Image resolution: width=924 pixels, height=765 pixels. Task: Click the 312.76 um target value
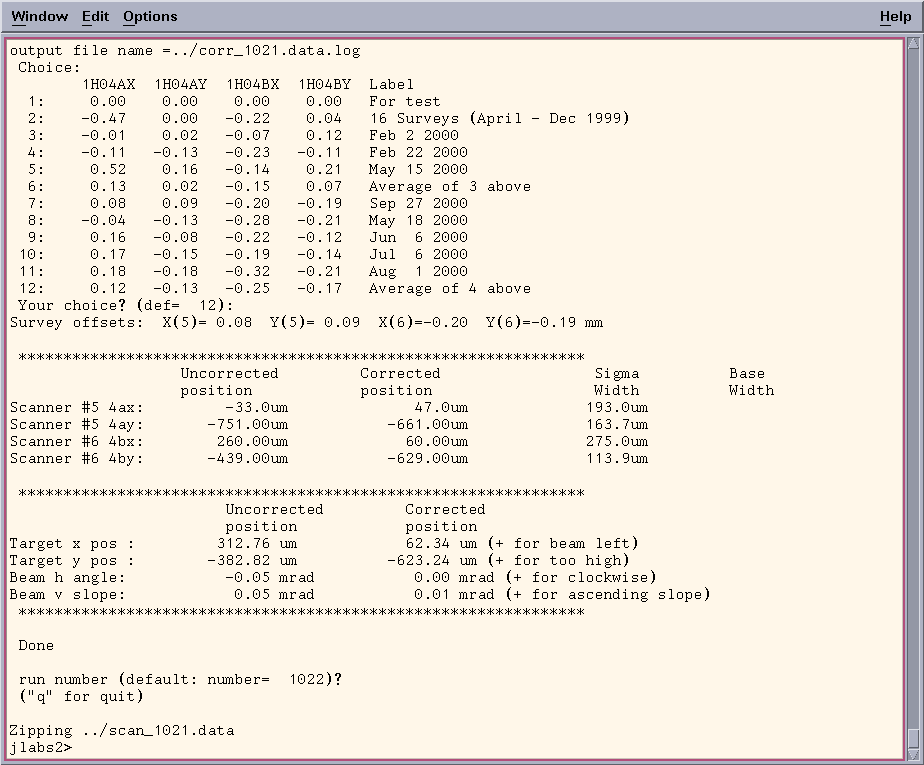[x=257, y=544]
